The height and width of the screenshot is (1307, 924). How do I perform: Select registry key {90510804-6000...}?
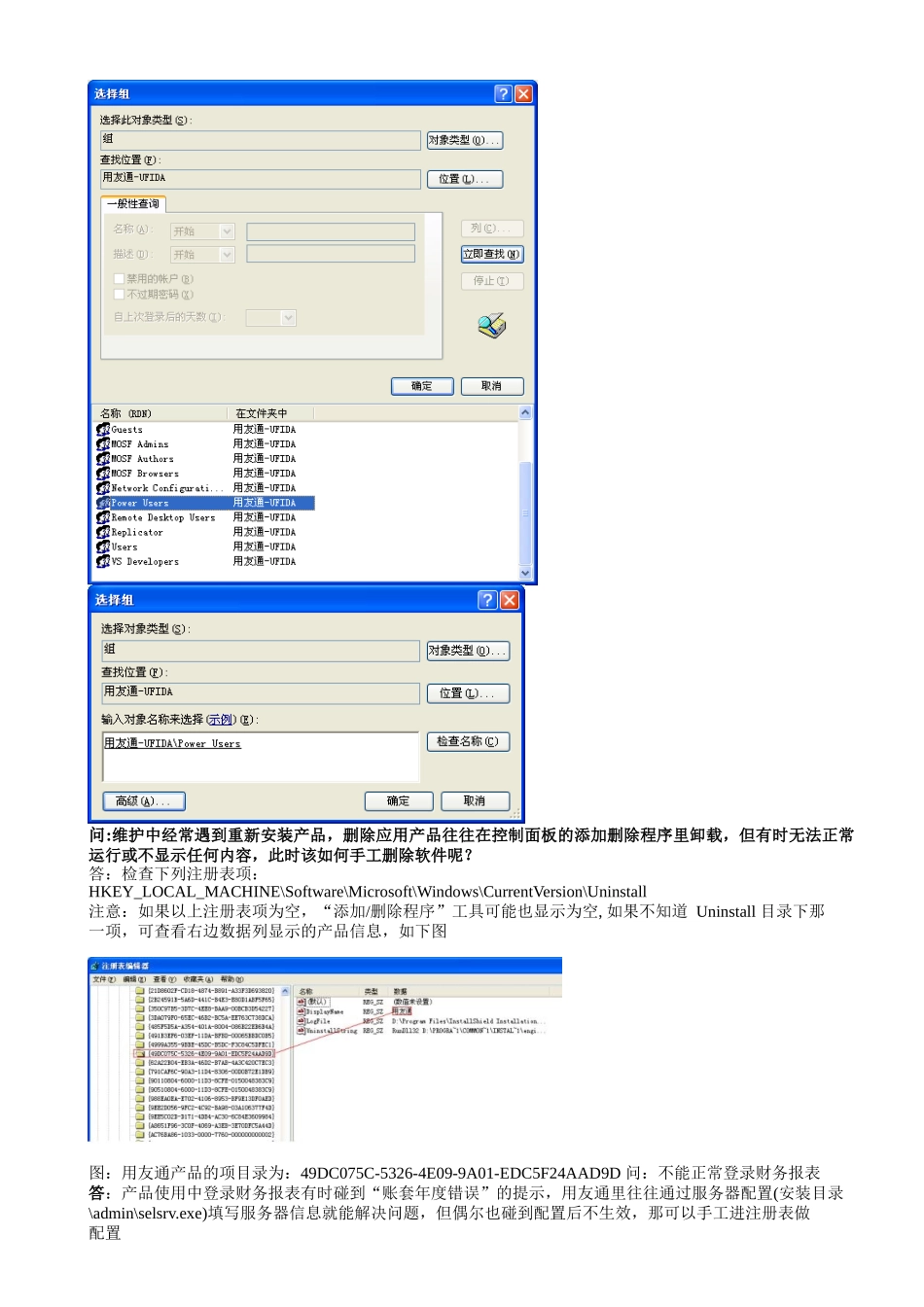coord(211,1089)
